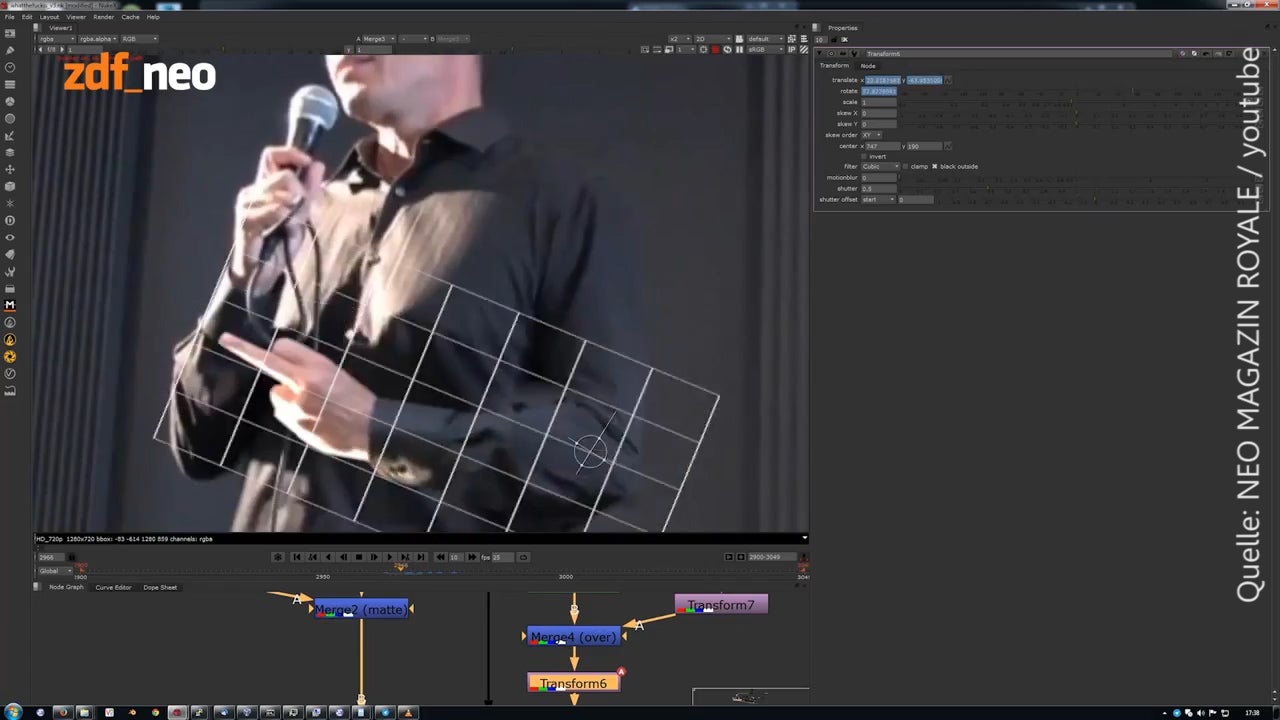Enable the invert checkbox
The image size is (1280, 720).
864,156
